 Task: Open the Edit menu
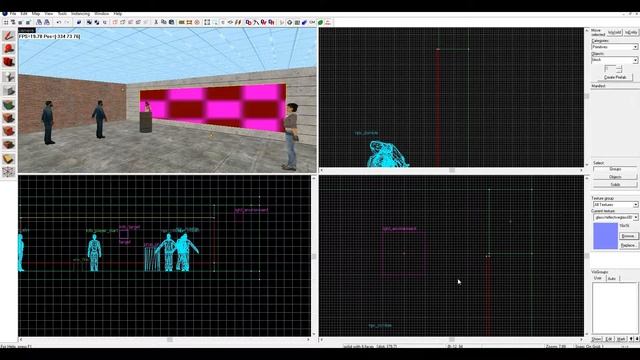coord(24,14)
